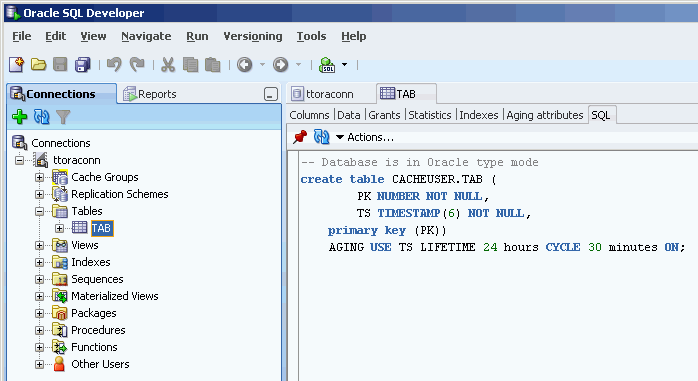The height and width of the screenshot is (381, 698).
Task: Switch to the Grants sub-tab
Action: pos(384,115)
